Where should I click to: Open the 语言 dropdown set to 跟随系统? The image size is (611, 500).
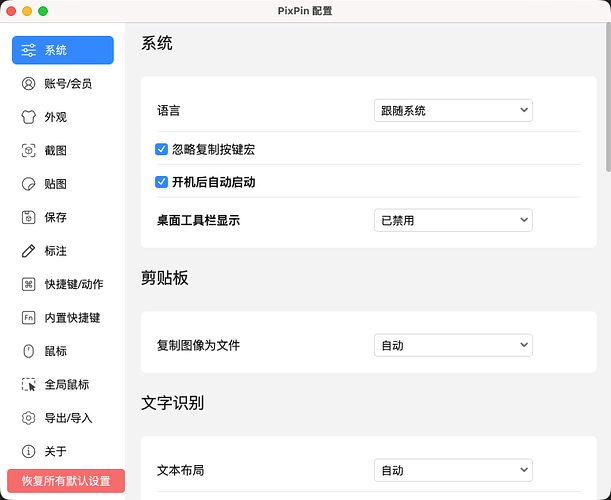pos(453,111)
